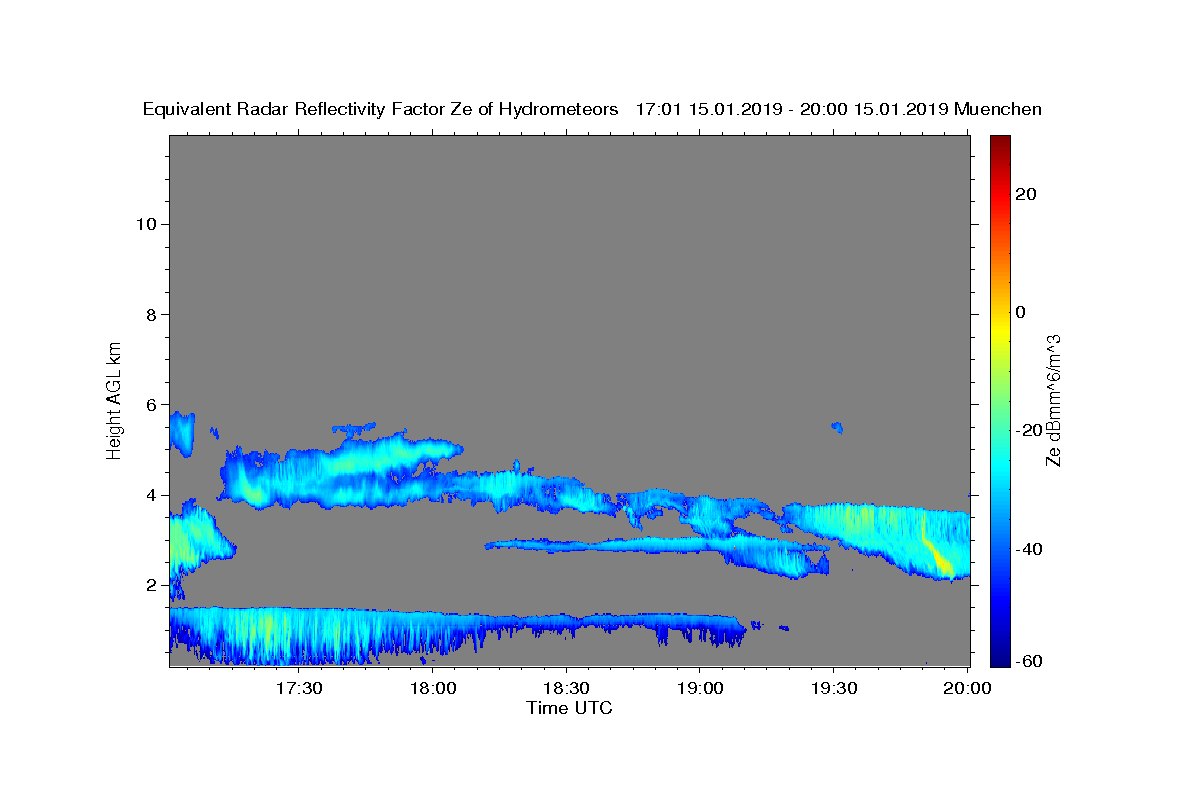The image size is (1200, 800).
Task: Click the height tick label '6'
Action: tap(151, 405)
